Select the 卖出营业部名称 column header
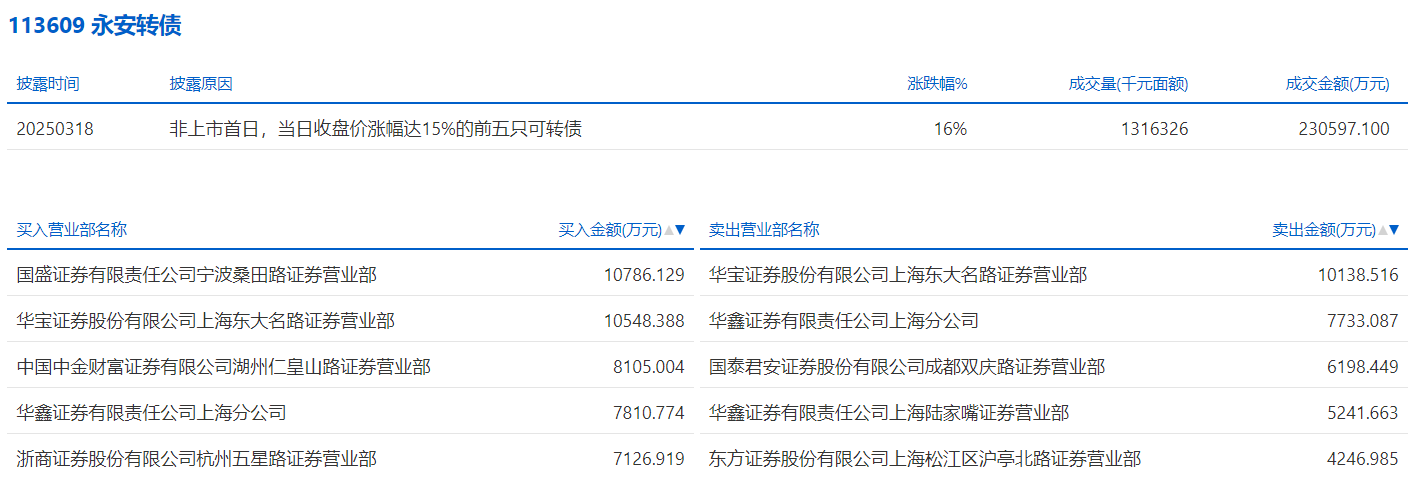This screenshot has height=478, width=1417. coord(764,230)
